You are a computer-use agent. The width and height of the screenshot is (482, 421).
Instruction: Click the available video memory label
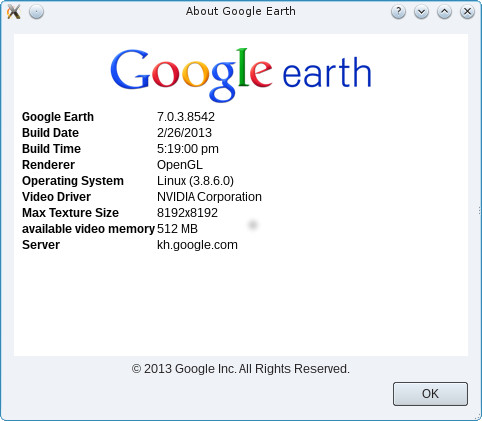pyautogui.click(x=88, y=229)
